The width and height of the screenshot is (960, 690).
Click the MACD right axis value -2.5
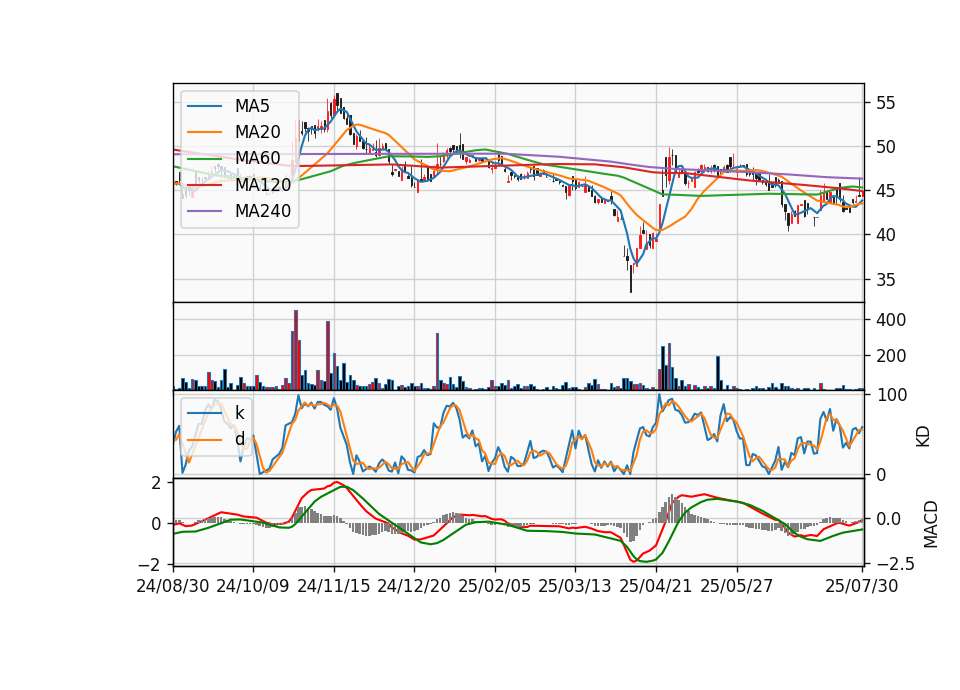896,563
